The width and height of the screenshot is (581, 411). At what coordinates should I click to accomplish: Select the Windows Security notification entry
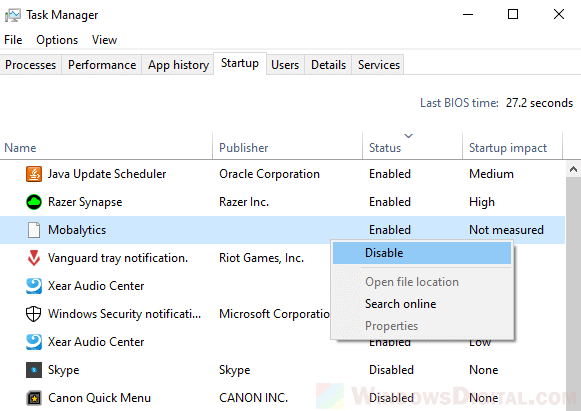(124, 314)
